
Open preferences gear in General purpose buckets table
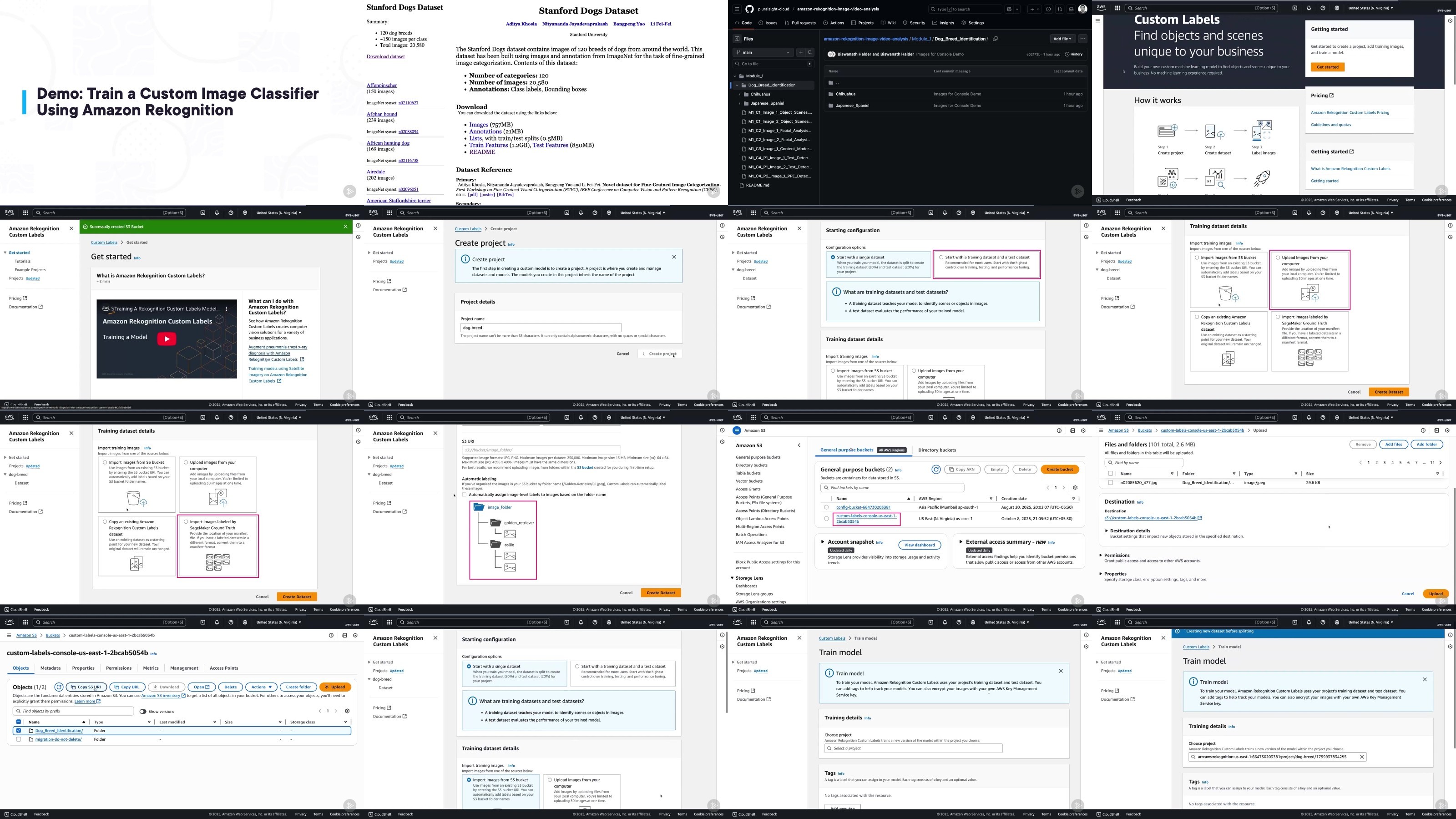[x=1075, y=488]
